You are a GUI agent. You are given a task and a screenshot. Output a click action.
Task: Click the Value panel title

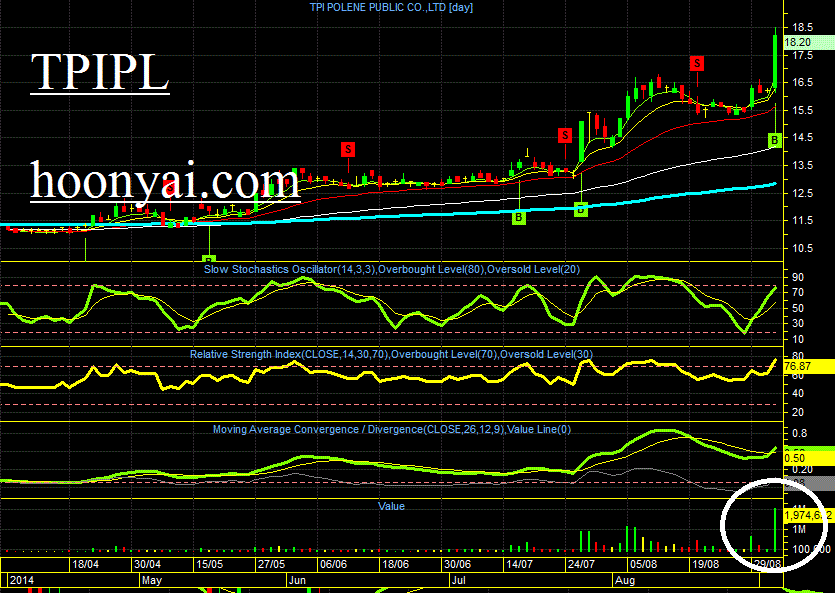391,506
